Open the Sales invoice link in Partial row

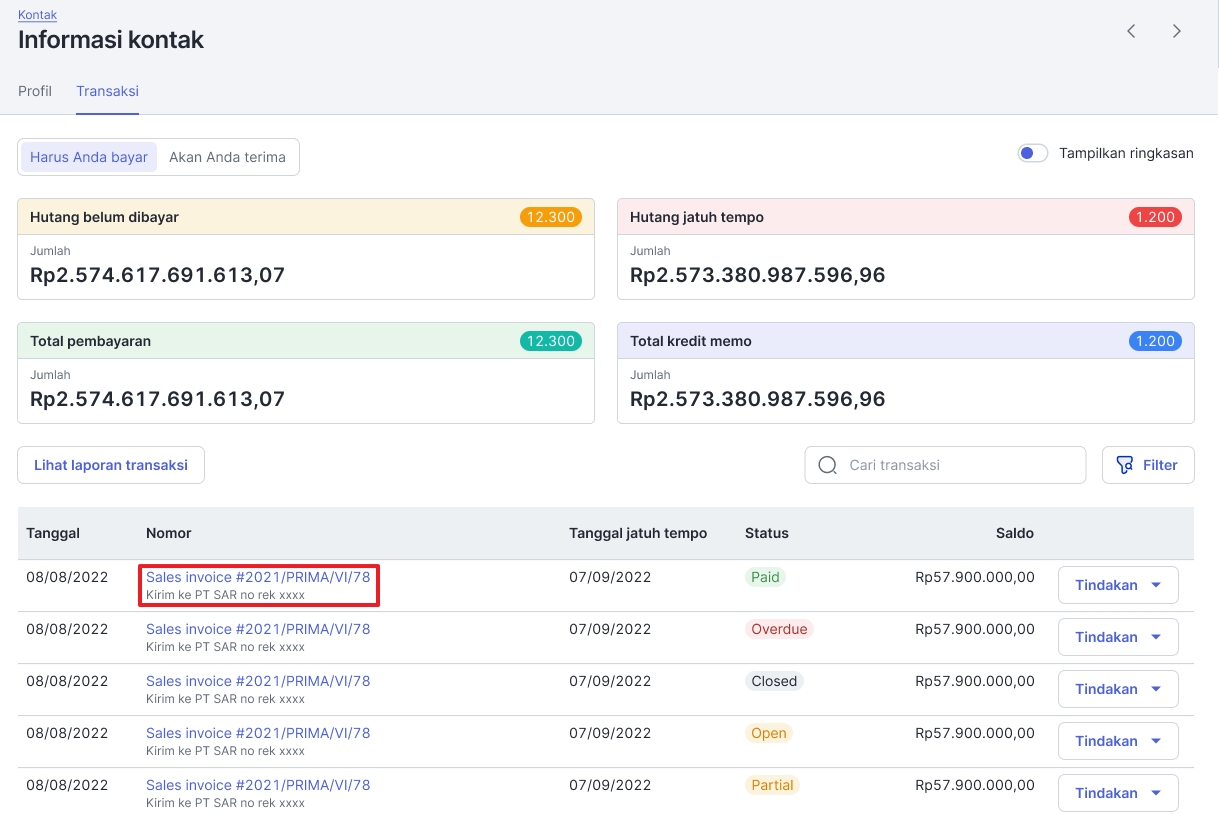coord(258,785)
